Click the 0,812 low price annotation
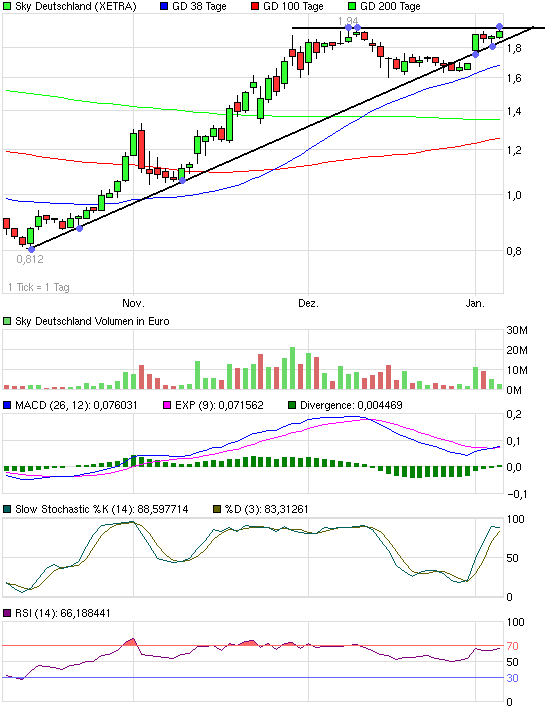Viewport: 545px width, 710px height. click(30, 259)
